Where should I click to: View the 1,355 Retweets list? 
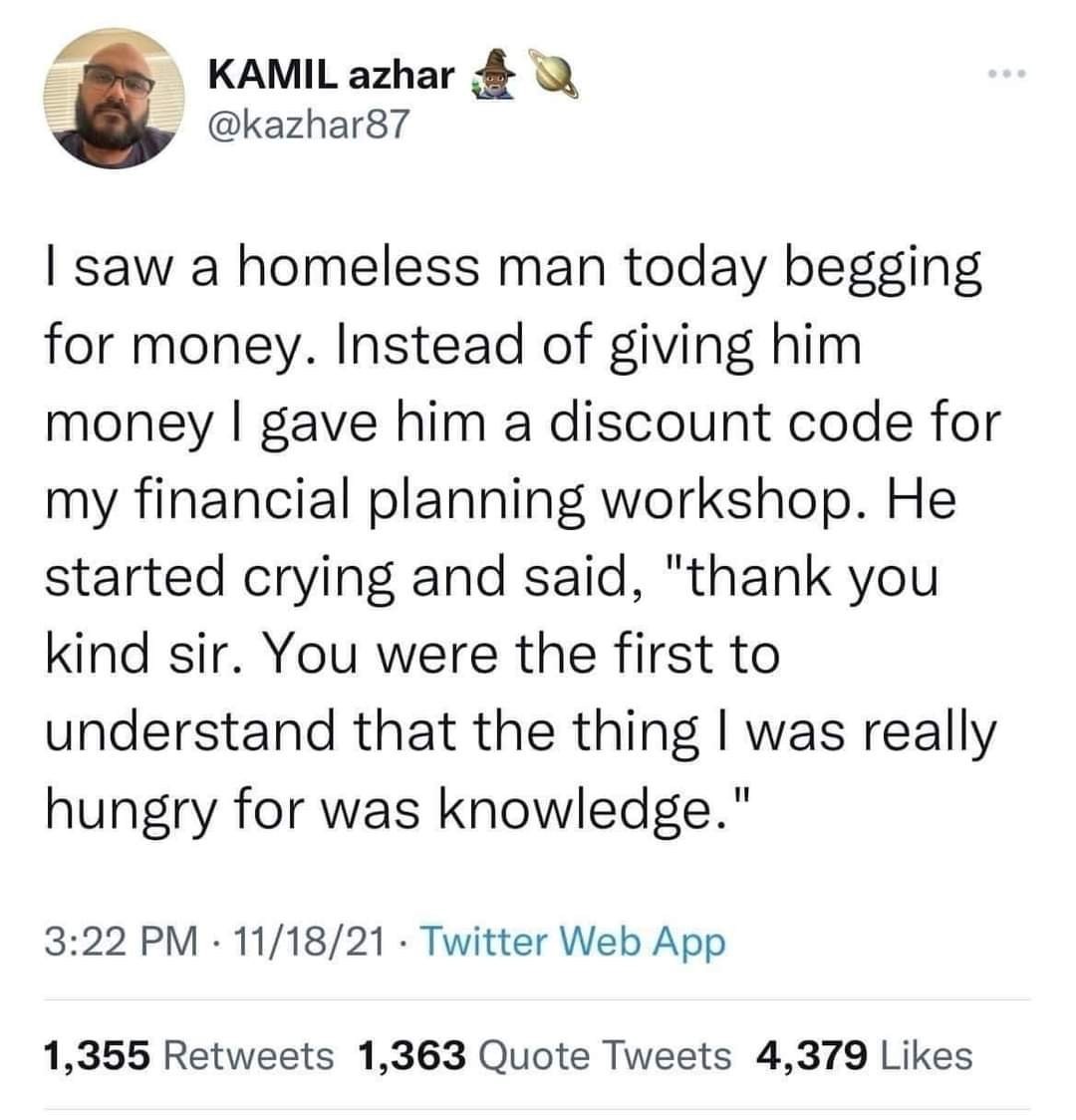coord(188,1054)
